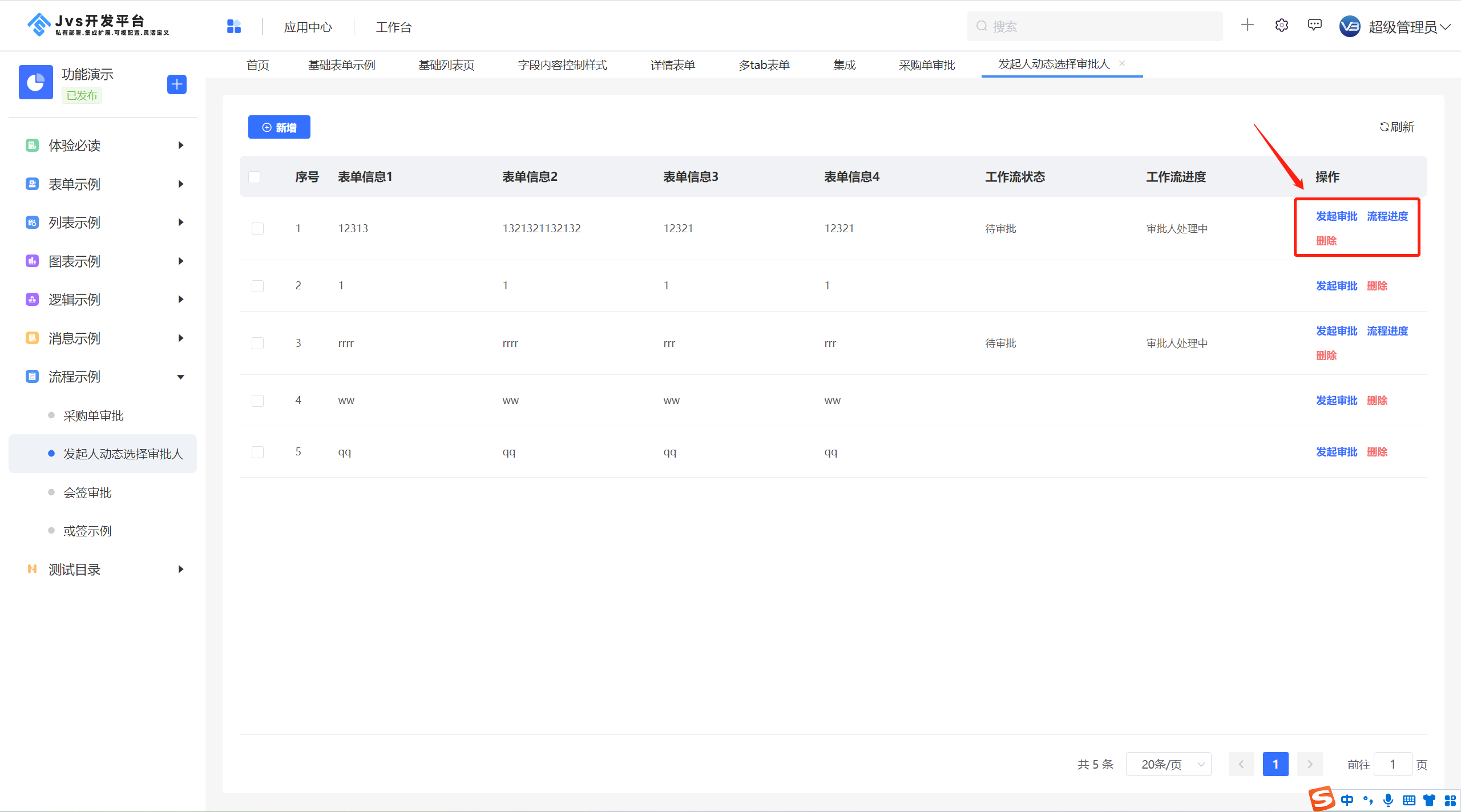Check the row 1 checkbox (12313)
The width and height of the screenshot is (1461, 812).
(x=258, y=228)
